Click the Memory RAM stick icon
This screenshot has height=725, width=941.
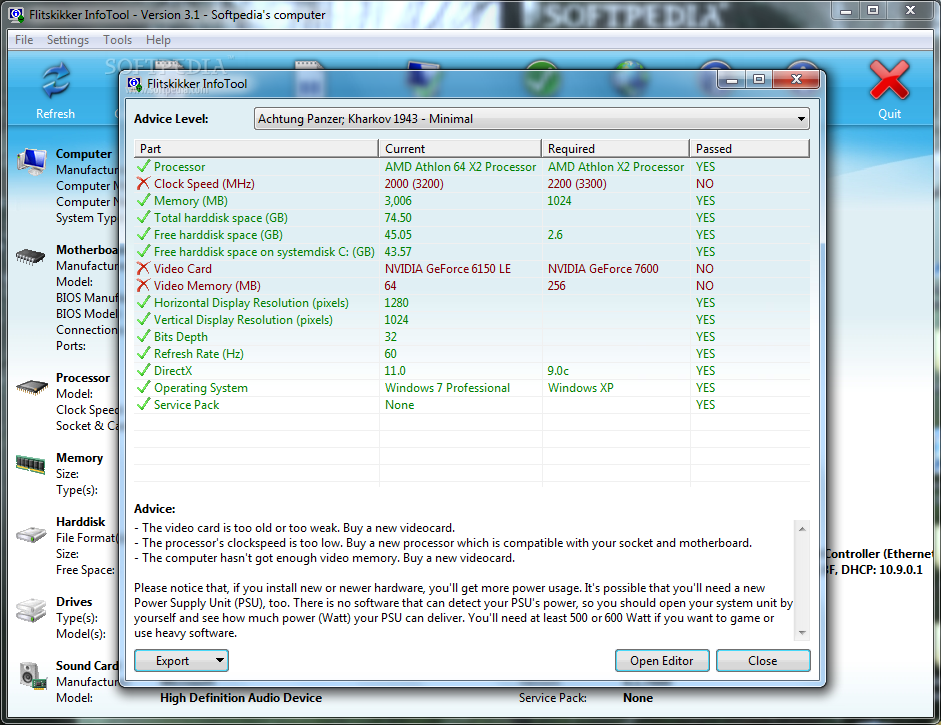(31, 464)
